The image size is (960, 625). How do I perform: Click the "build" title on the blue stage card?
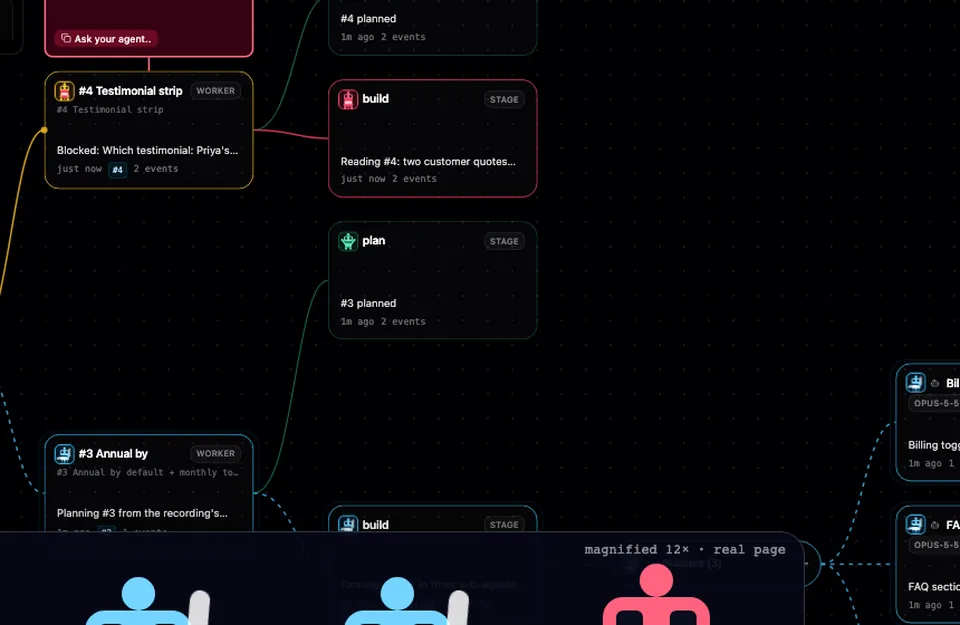[x=375, y=525]
